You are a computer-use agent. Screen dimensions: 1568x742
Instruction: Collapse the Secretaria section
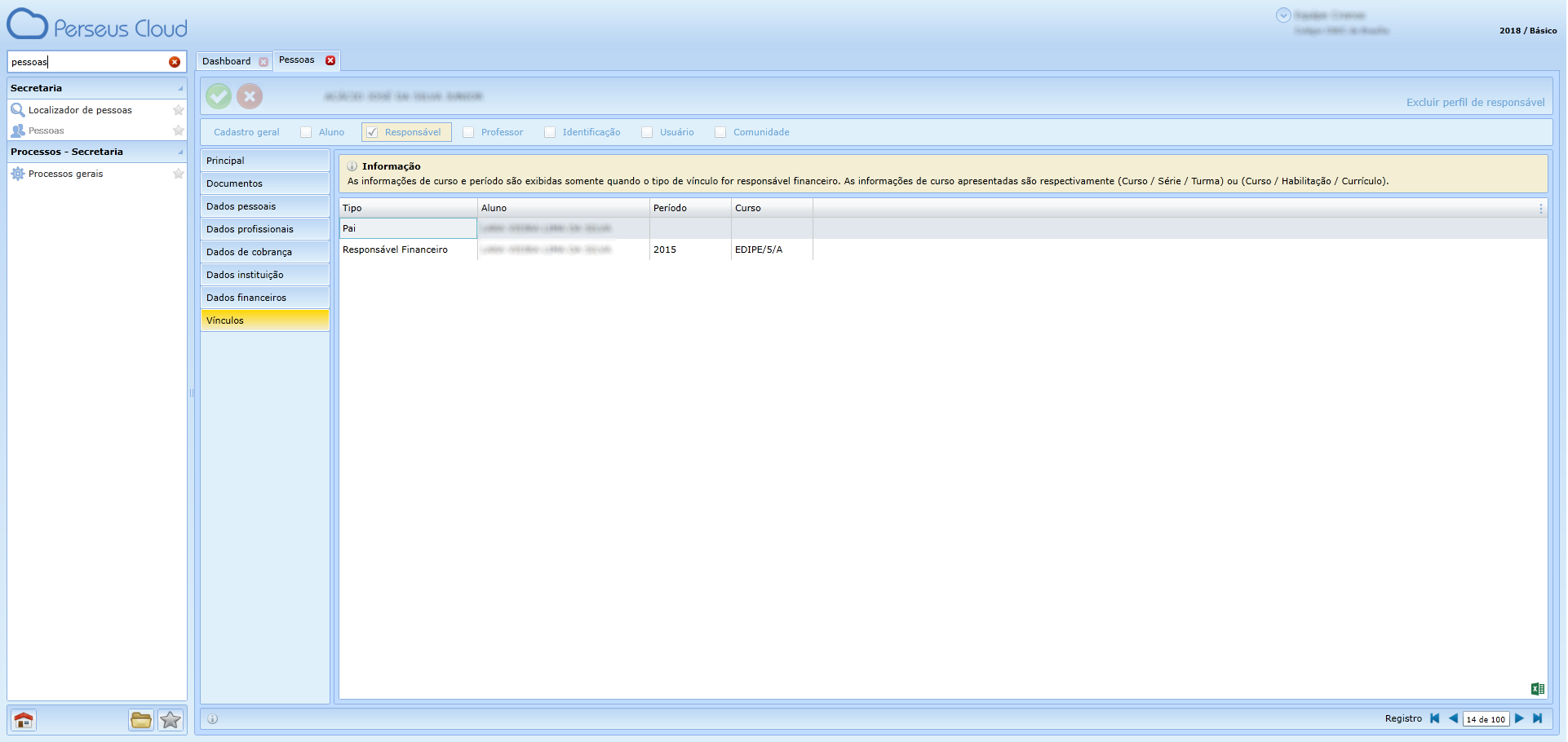(x=180, y=88)
